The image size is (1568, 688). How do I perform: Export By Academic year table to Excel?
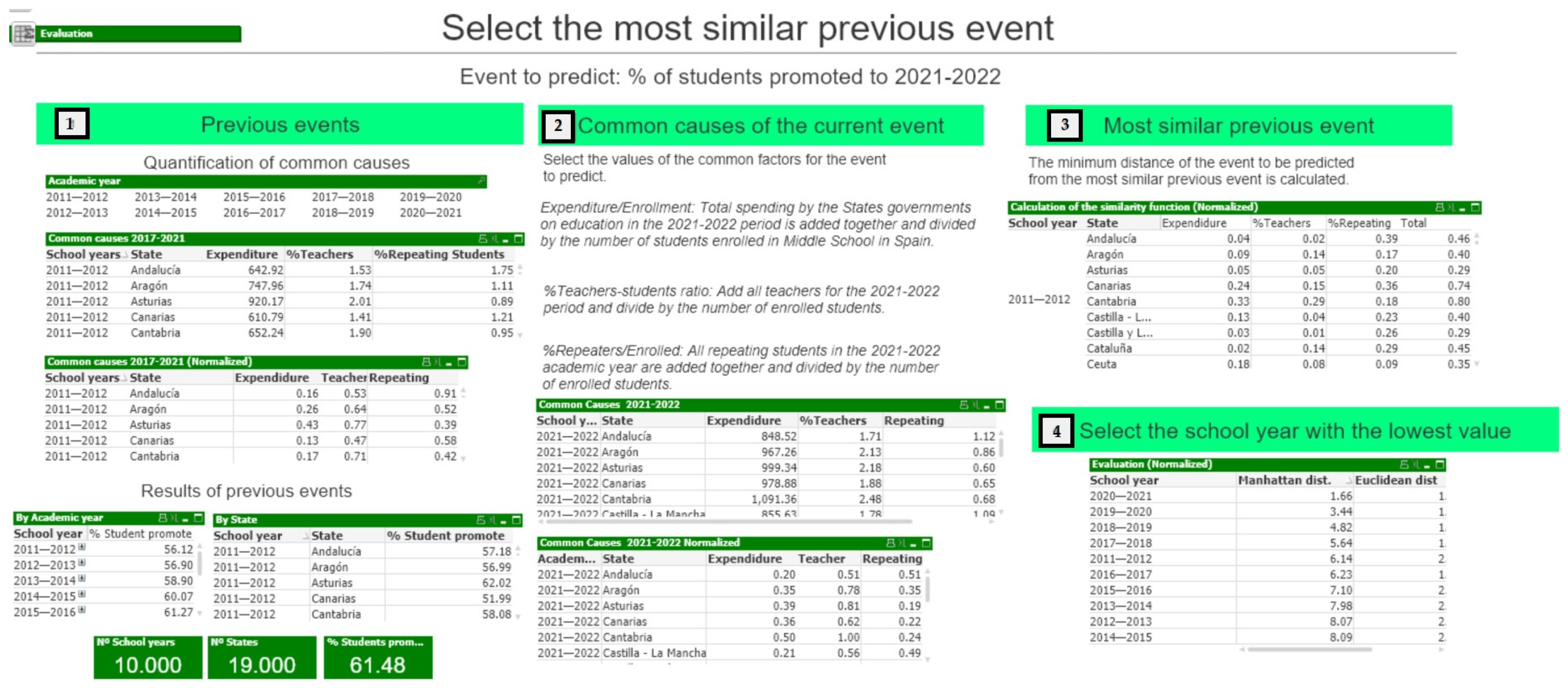(174, 518)
